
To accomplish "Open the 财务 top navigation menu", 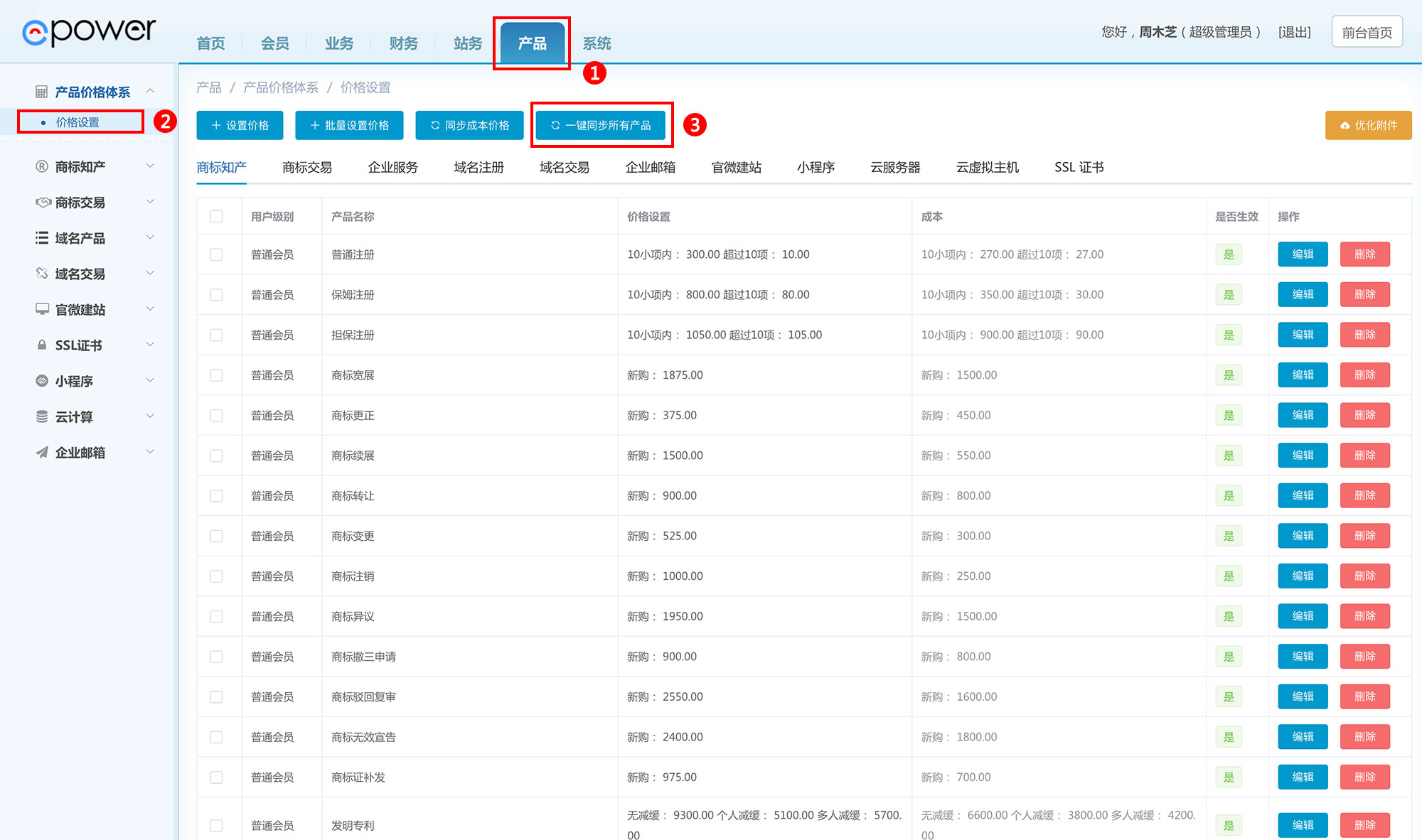I will [403, 43].
